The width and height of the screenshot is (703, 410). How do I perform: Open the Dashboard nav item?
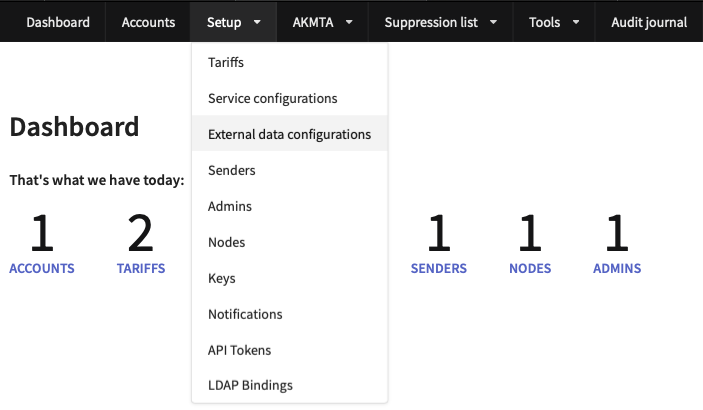click(x=58, y=22)
